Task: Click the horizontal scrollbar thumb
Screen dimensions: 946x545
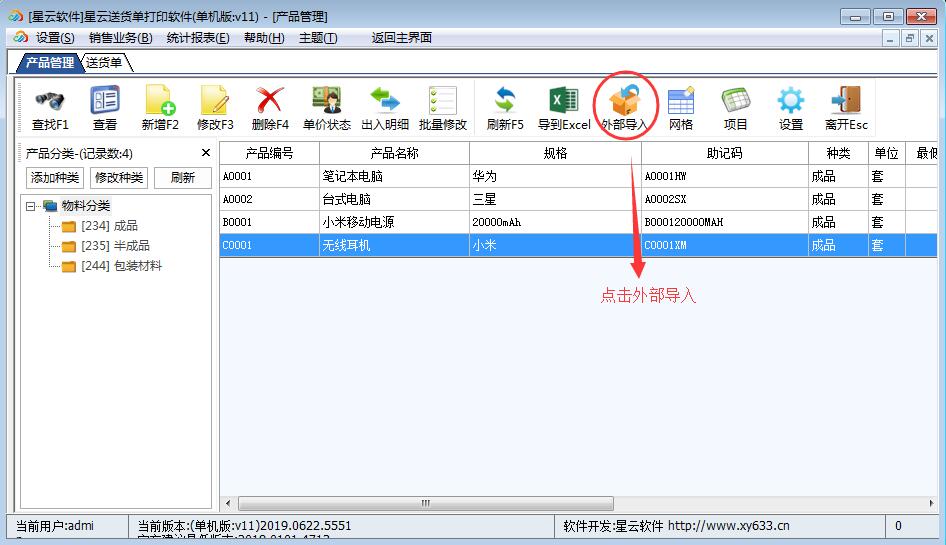Action: tap(426, 503)
